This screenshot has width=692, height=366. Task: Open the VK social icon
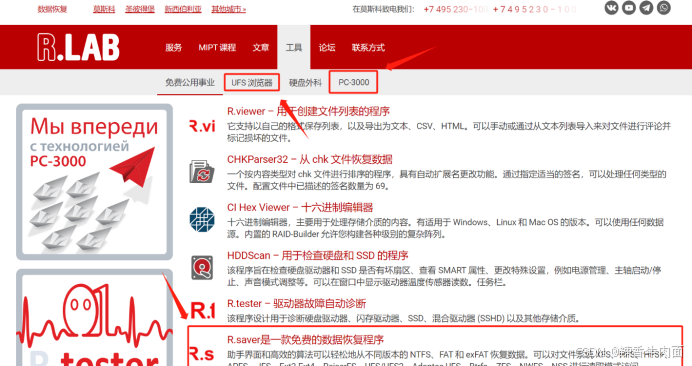(x=611, y=8)
